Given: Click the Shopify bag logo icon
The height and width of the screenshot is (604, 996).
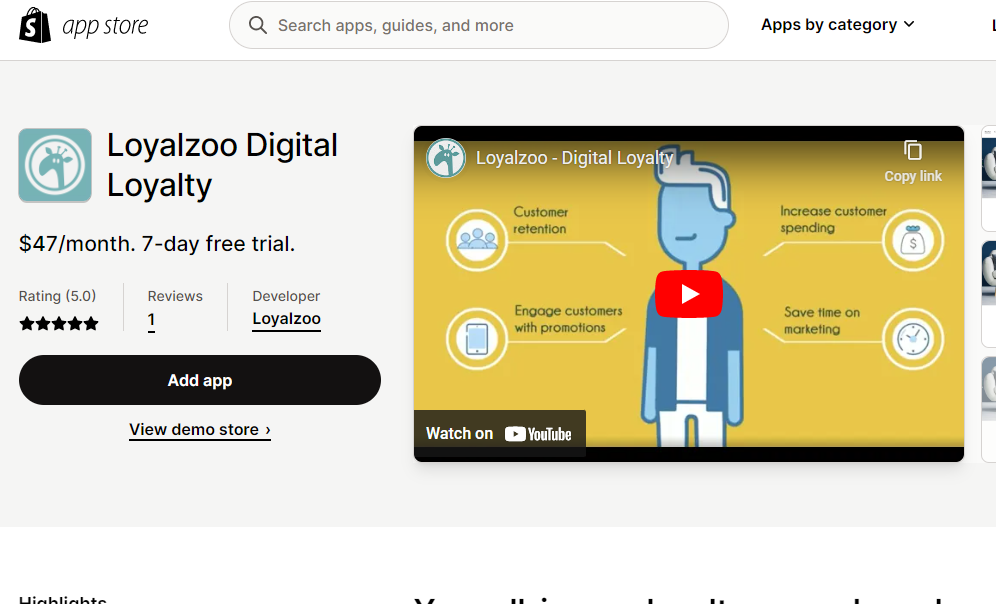Looking at the screenshot, I should [35, 25].
